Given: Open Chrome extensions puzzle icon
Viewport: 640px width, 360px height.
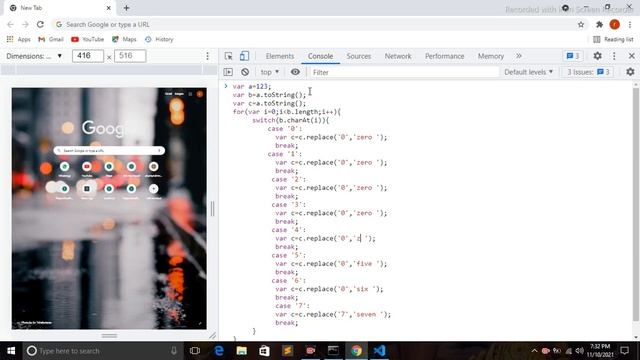Looking at the screenshot, I should click(x=599, y=24).
